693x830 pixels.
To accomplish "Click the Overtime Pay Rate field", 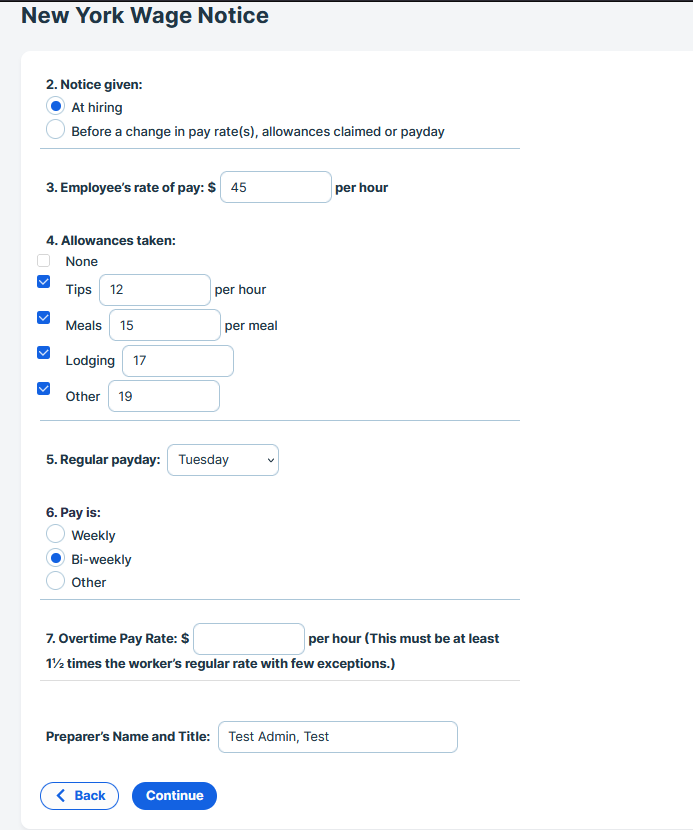I will pyautogui.click(x=249, y=639).
